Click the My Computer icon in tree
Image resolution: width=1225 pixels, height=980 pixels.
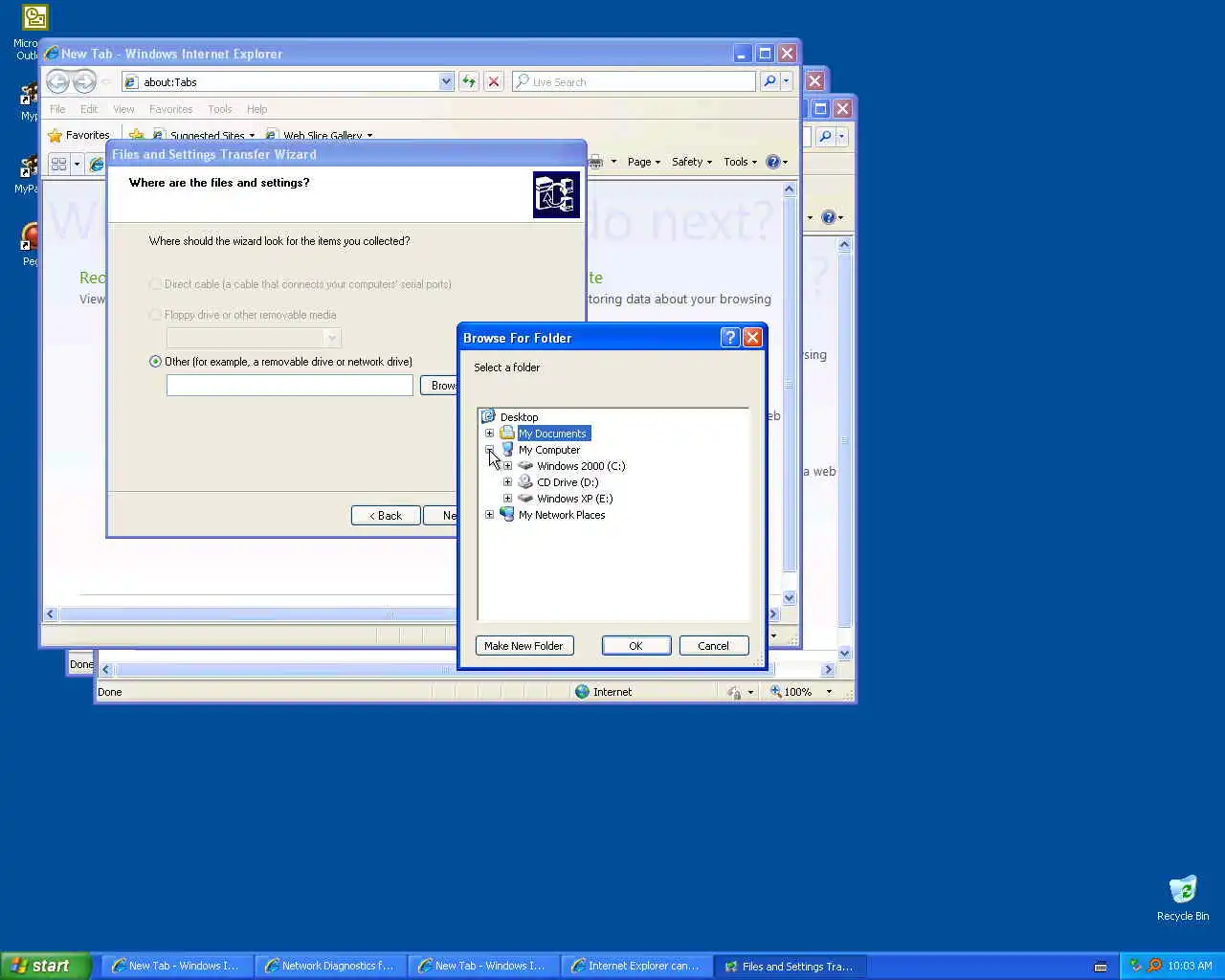pos(507,449)
